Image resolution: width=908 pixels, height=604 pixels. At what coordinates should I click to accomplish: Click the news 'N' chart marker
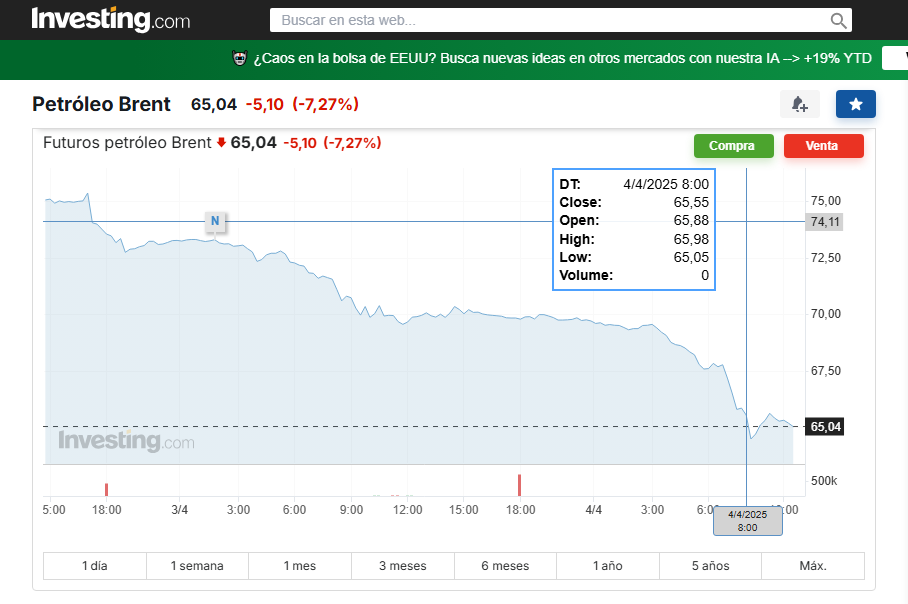(214, 221)
